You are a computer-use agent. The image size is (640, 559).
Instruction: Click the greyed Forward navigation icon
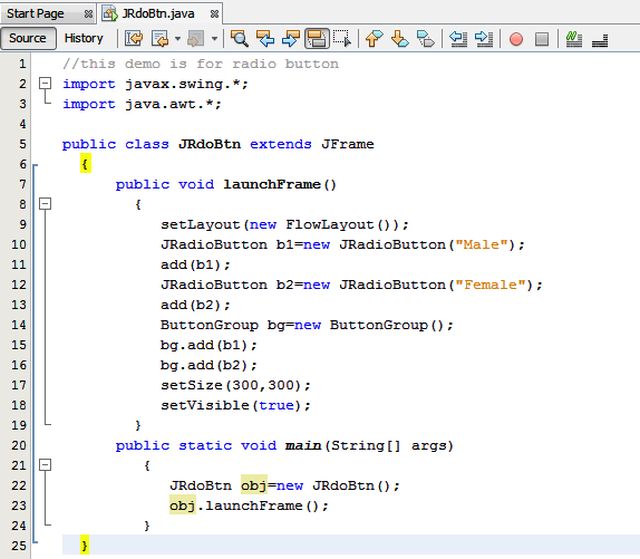196,39
